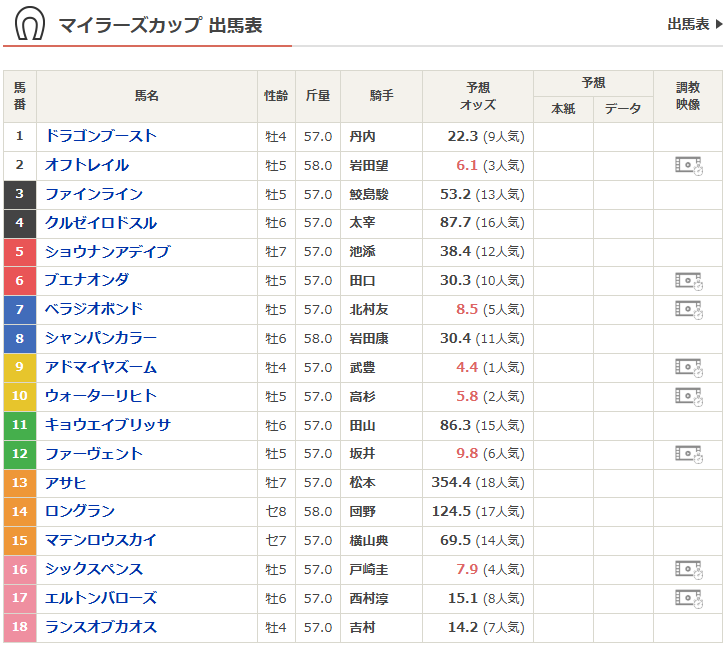Screen dimensions: 727x648
Task: Open クルゼイロドスル horse details
Action: click(x=101, y=223)
